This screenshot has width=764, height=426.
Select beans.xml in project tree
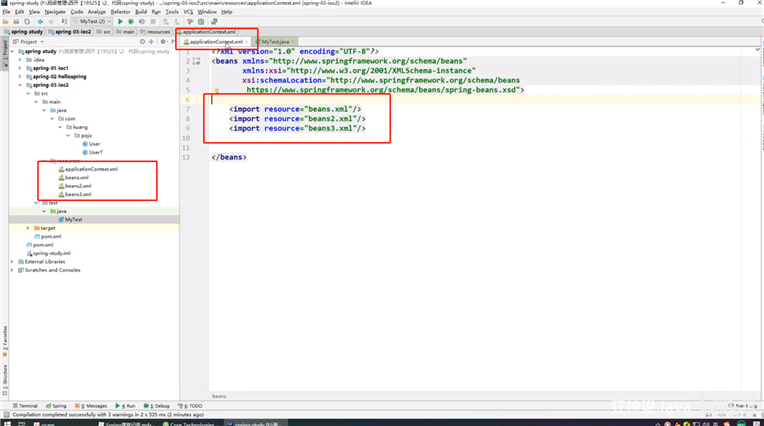point(76,177)
